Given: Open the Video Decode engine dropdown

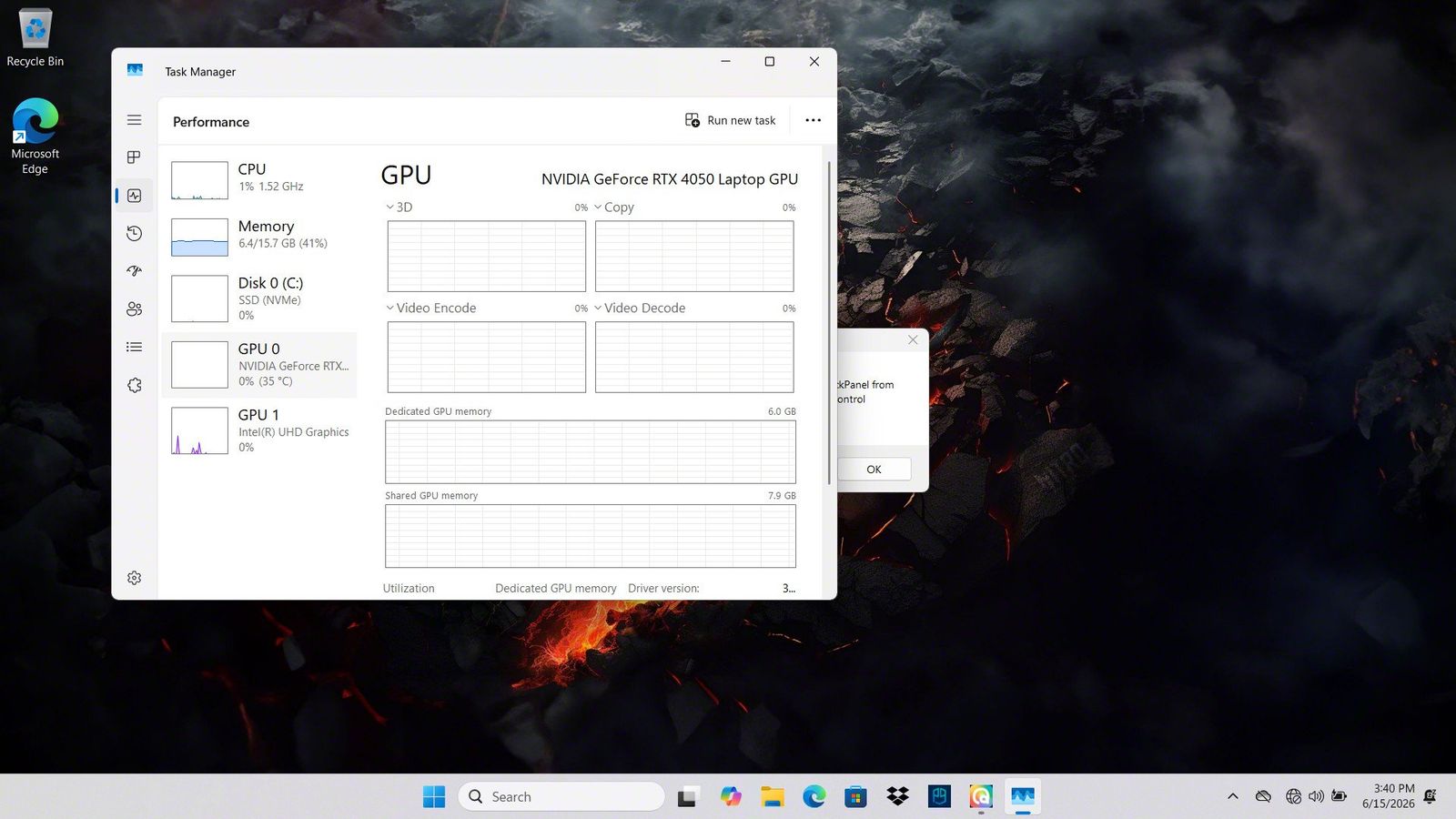Looking at the screenshot, I should tap(598, 308).
